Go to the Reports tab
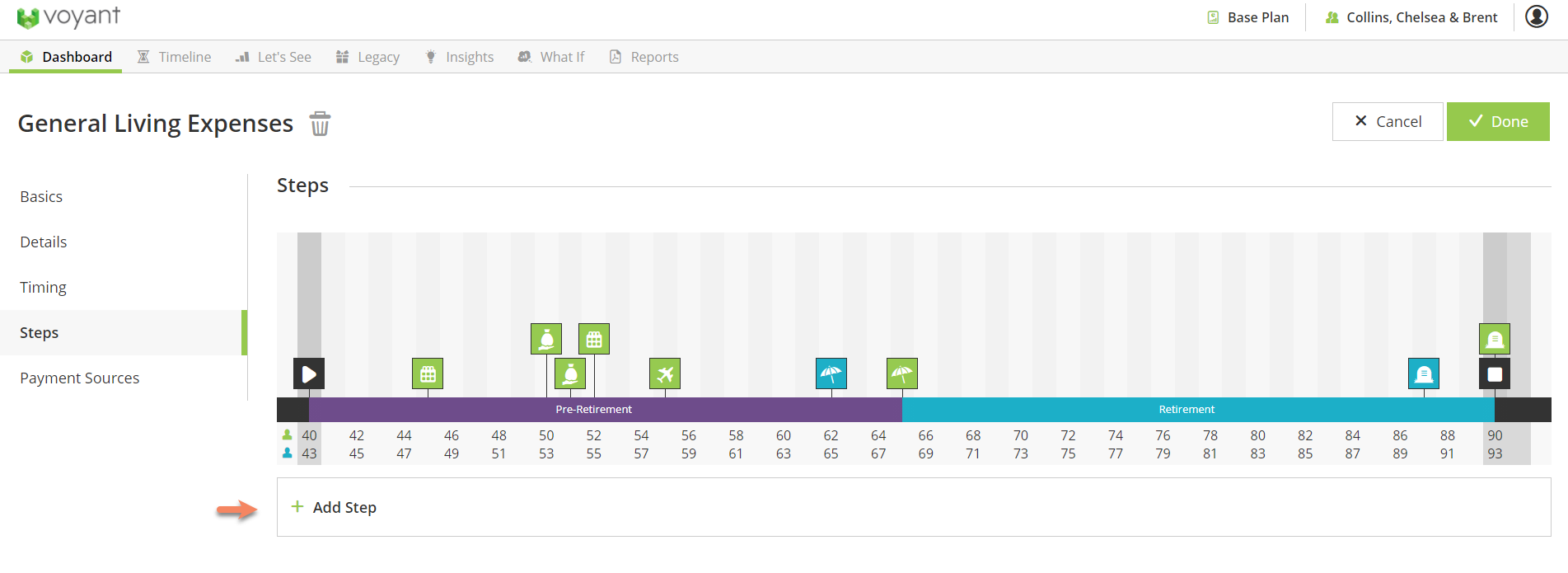The height and width of the screenshot is (573, 1568). tap(644, 57)
